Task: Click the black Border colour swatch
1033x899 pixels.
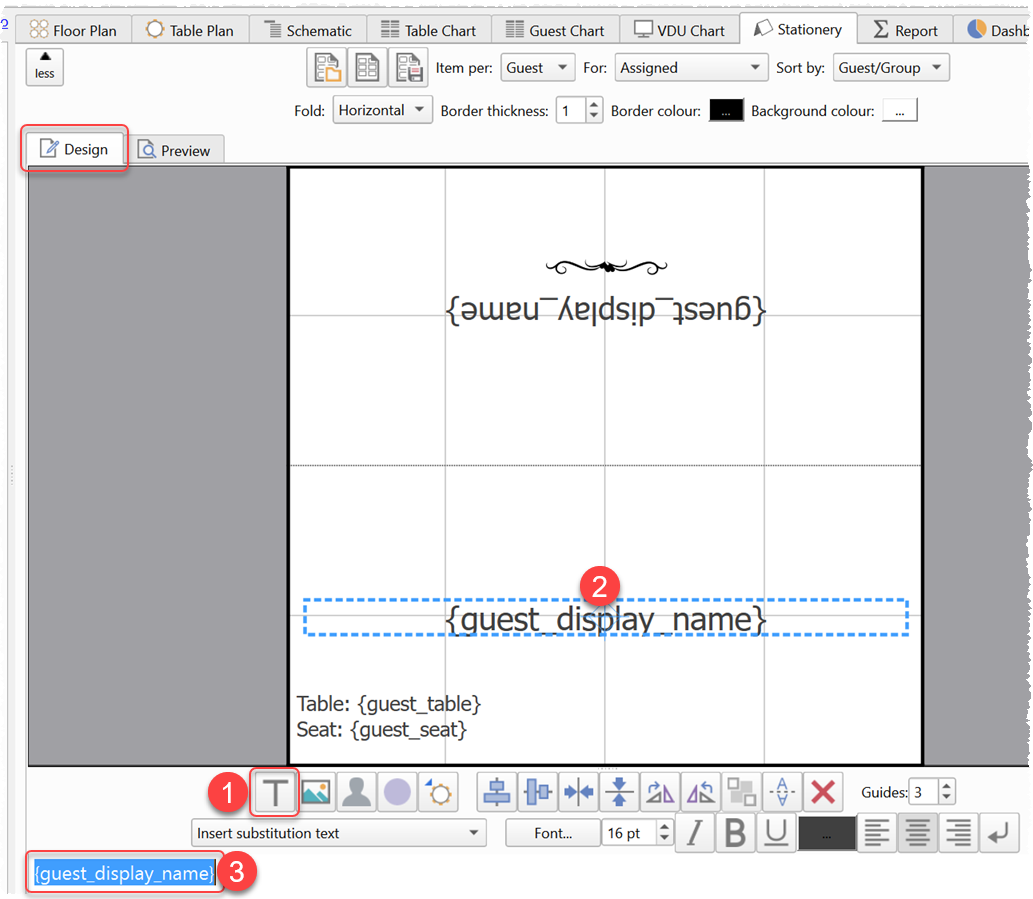Action: click(x=726, y=111)
